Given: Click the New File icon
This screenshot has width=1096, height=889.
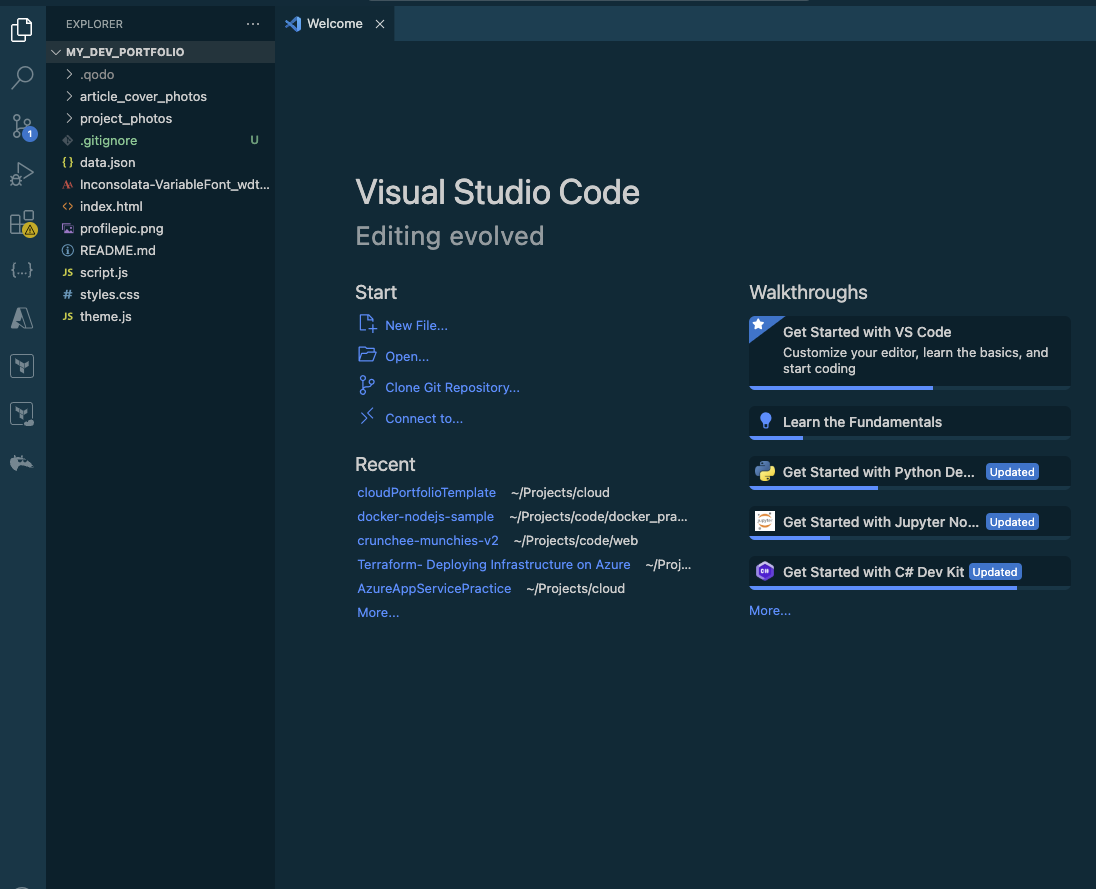Looking at the screenshot, I should click(367, 323).
